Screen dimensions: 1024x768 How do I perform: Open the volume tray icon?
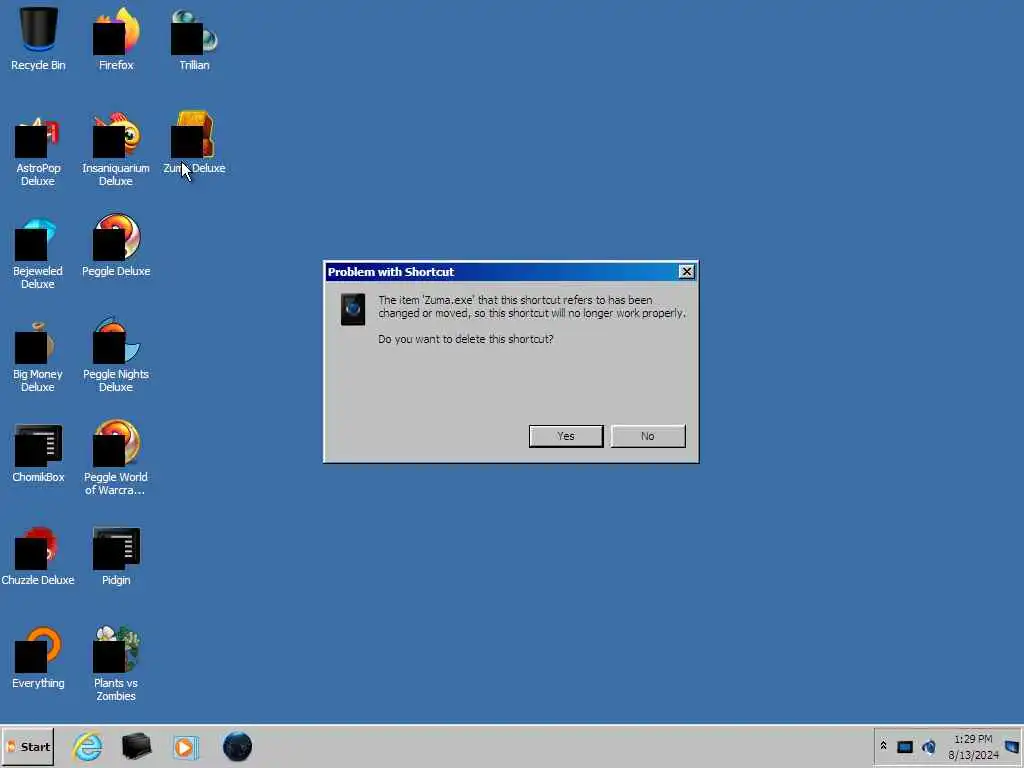(929, 747)
